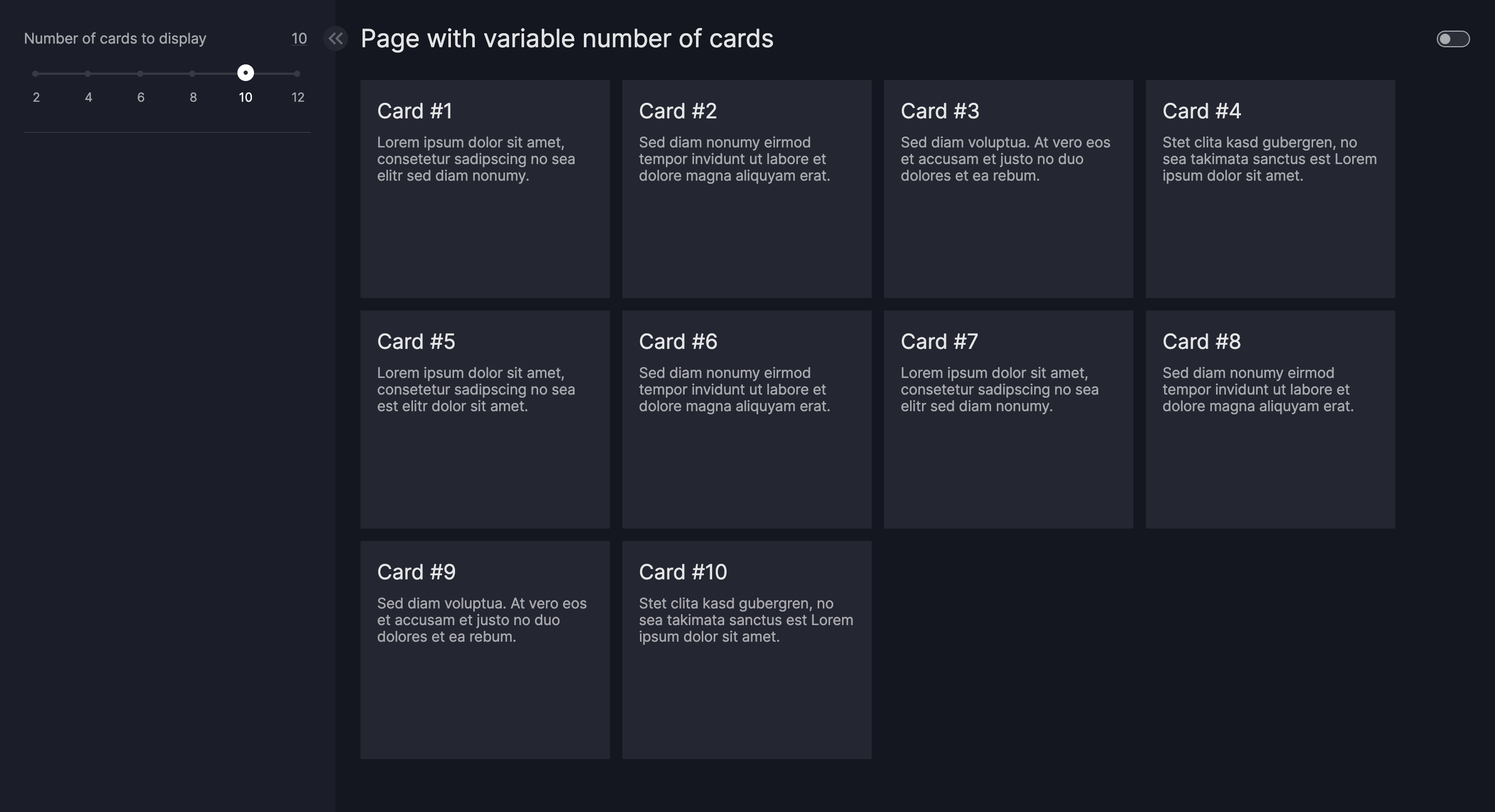The width and height of the screenshot is (1495, 812).
Task: Set slider to 4 cards
Action: coord(88,74)
